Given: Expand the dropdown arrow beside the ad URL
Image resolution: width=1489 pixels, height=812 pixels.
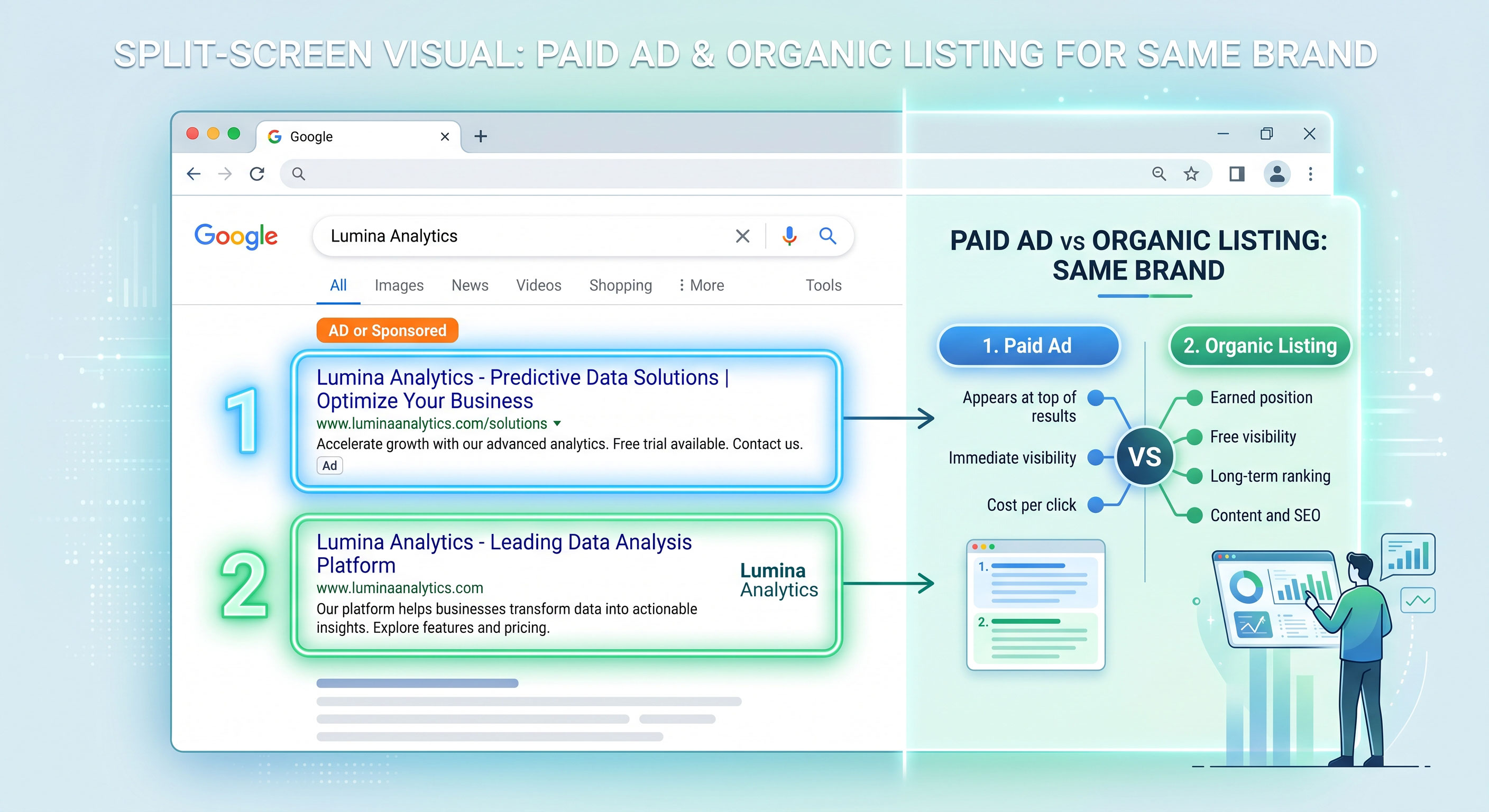Looking at the screenshot, I should pyautogui.click(x=557, y=423).
